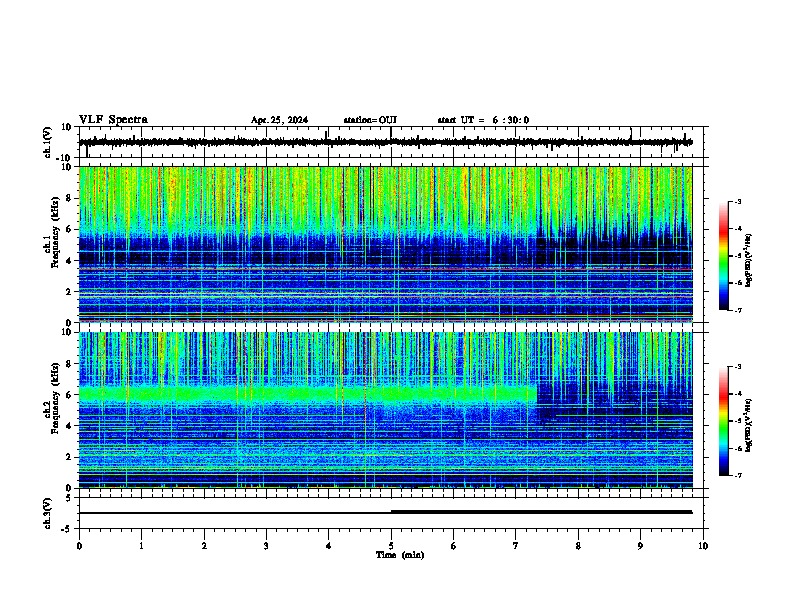The height and width of the screenshot is (612, 792).
Task: Click time axis tick label "7"
Action: click(x=516, y=546)
